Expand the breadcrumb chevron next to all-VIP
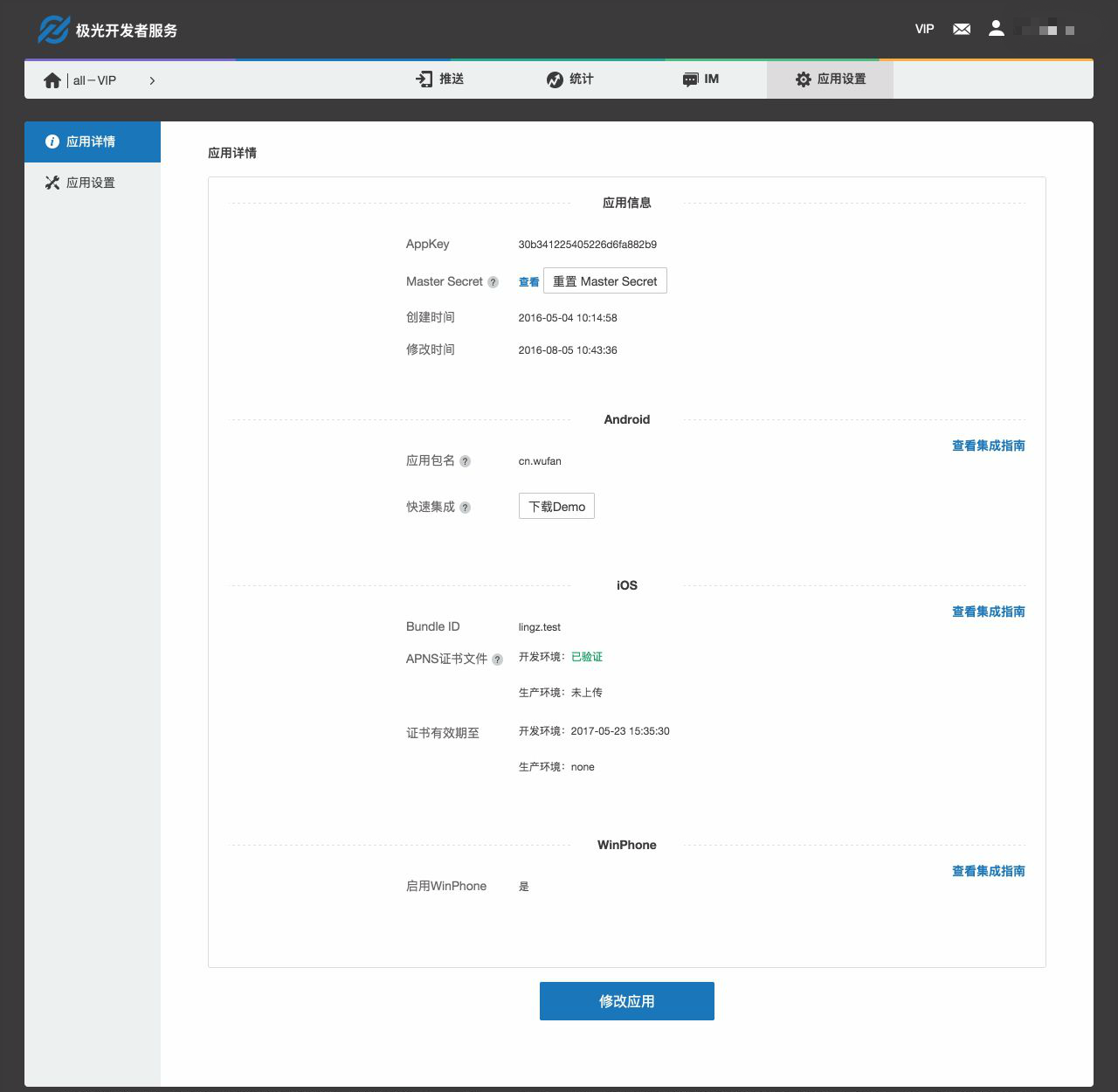This screenshot has width=1118, height=1092. click(x=153, y=79)
